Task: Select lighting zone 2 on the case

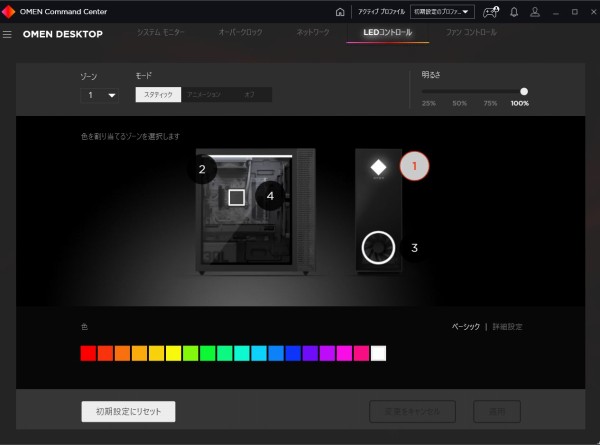Action: (202, 169)
